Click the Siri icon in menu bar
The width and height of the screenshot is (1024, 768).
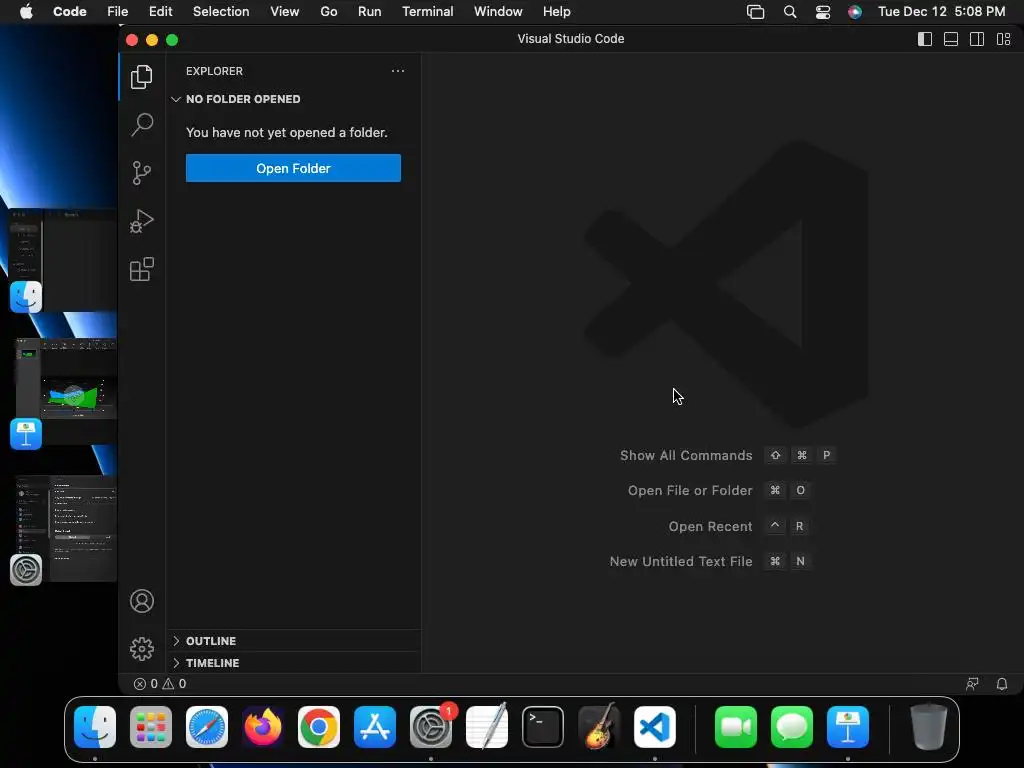pyautogui.click(x=855, y=12)
